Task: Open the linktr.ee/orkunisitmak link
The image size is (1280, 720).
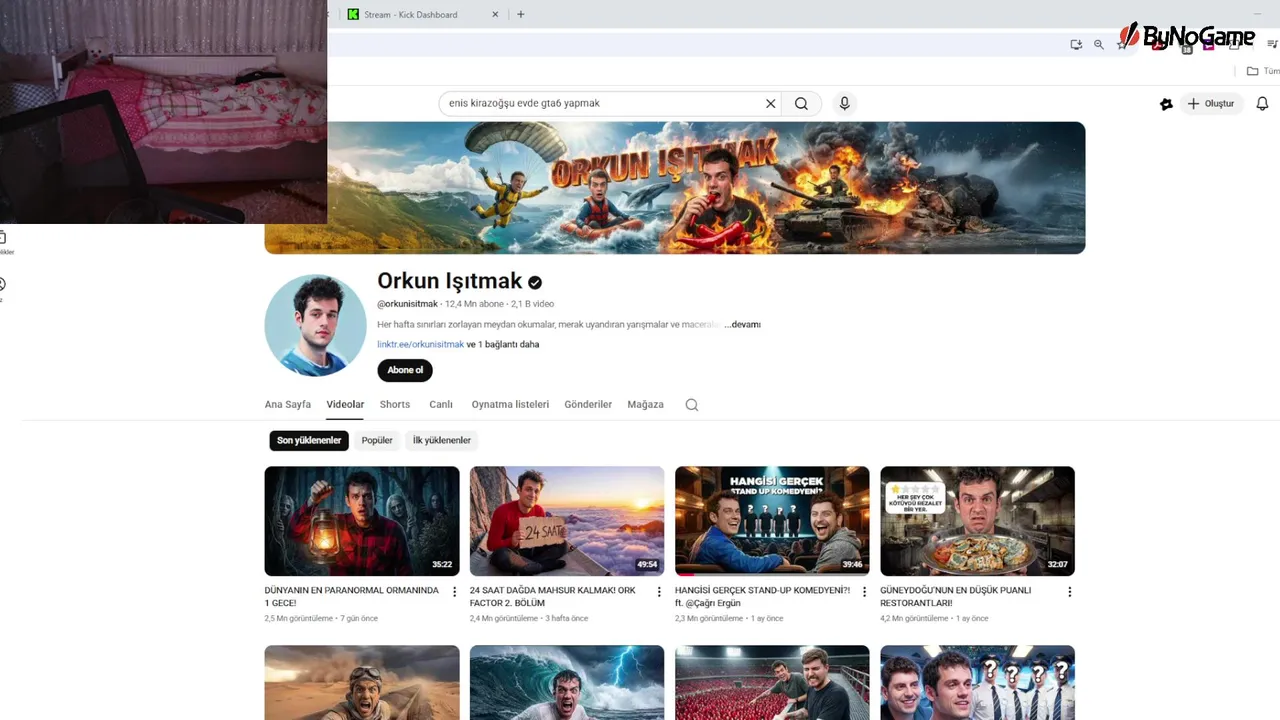Action: 420,344
